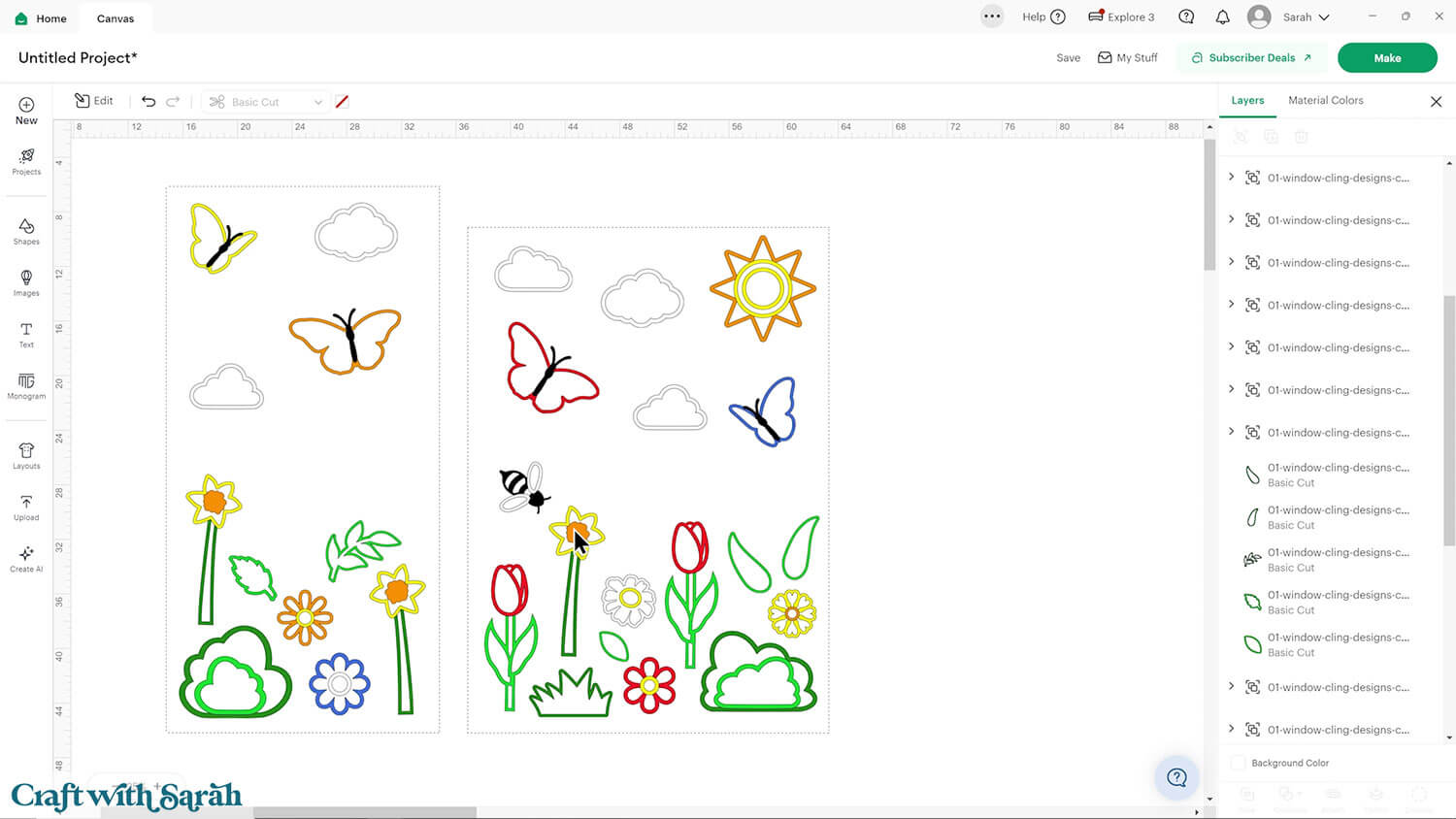Switch to the Material Colors tab
This screenshot has height=819, width=1456.
point(1325,100)
